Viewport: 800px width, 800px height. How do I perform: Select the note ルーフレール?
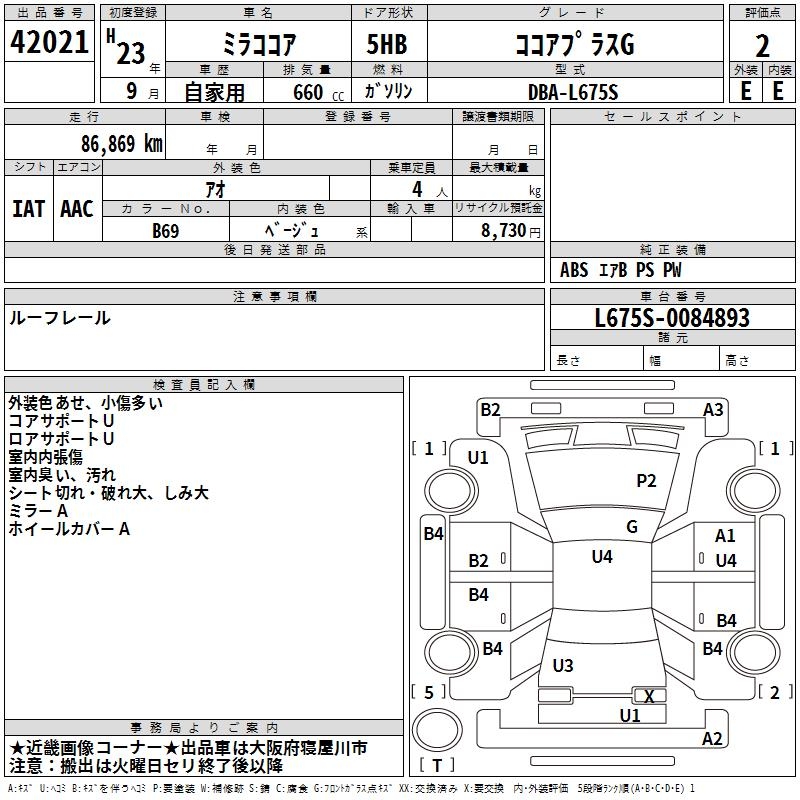tap(60, 318)
